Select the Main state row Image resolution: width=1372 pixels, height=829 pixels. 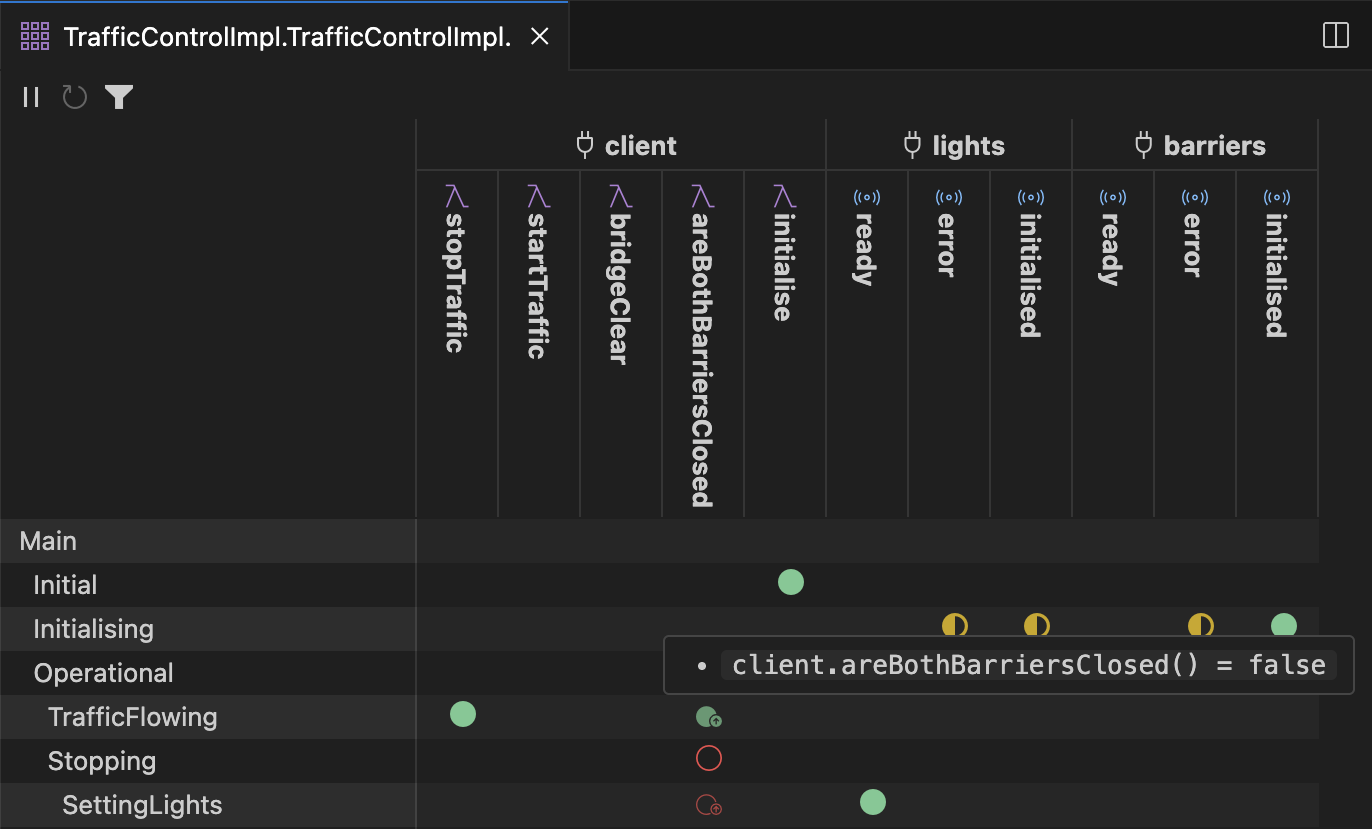pos(208,541)
